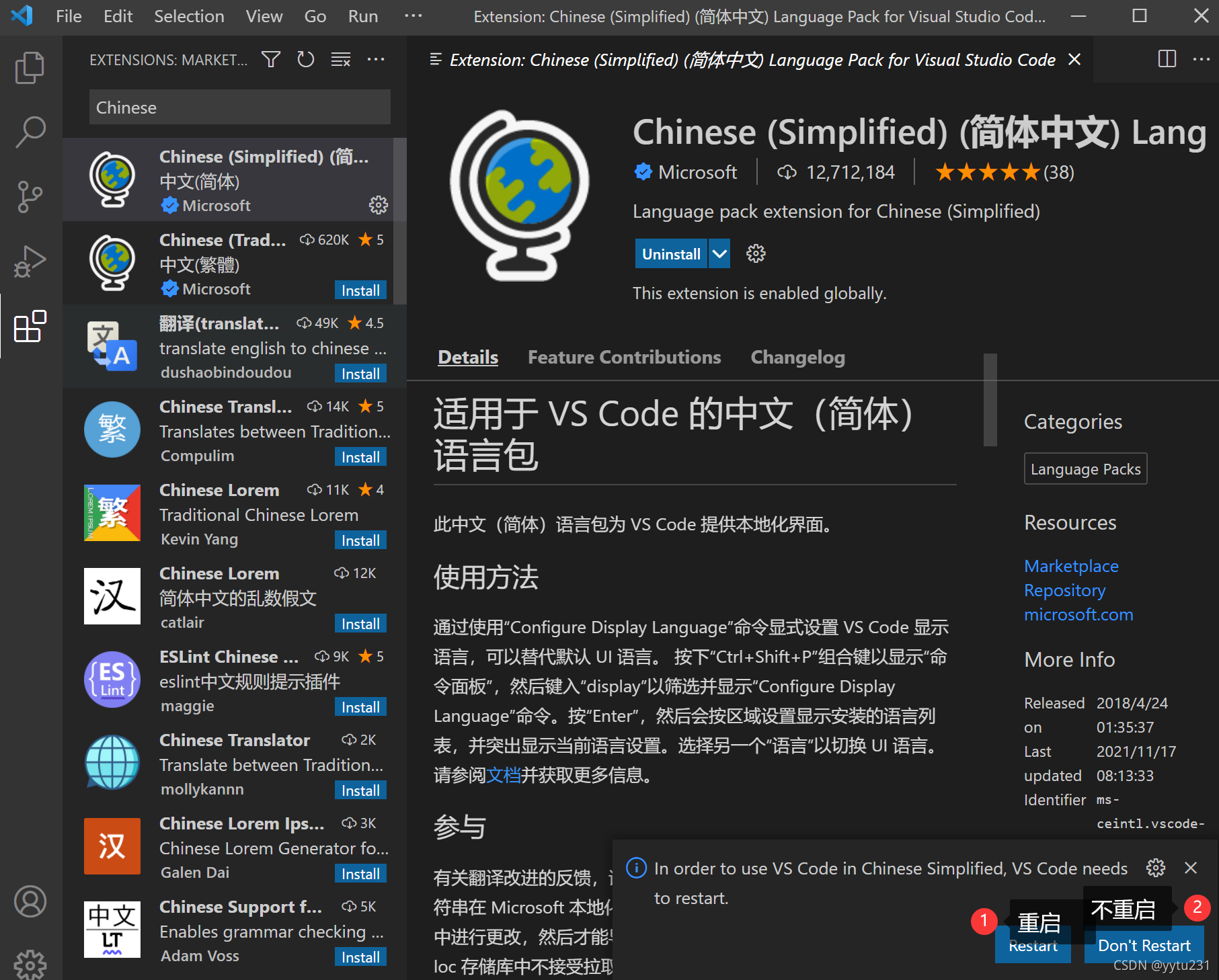Open the View menu
Screen dimensions: 1219x980
[264, 16]
